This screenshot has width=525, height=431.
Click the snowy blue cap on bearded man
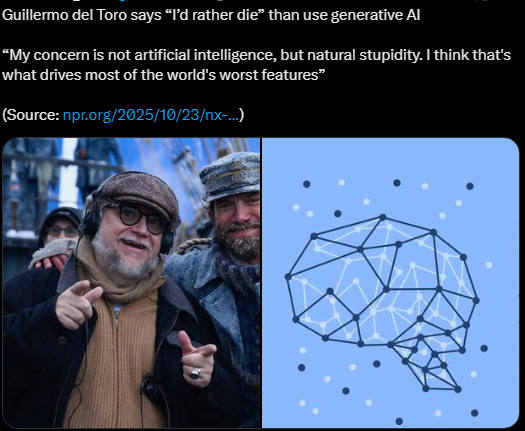[231, 176]
